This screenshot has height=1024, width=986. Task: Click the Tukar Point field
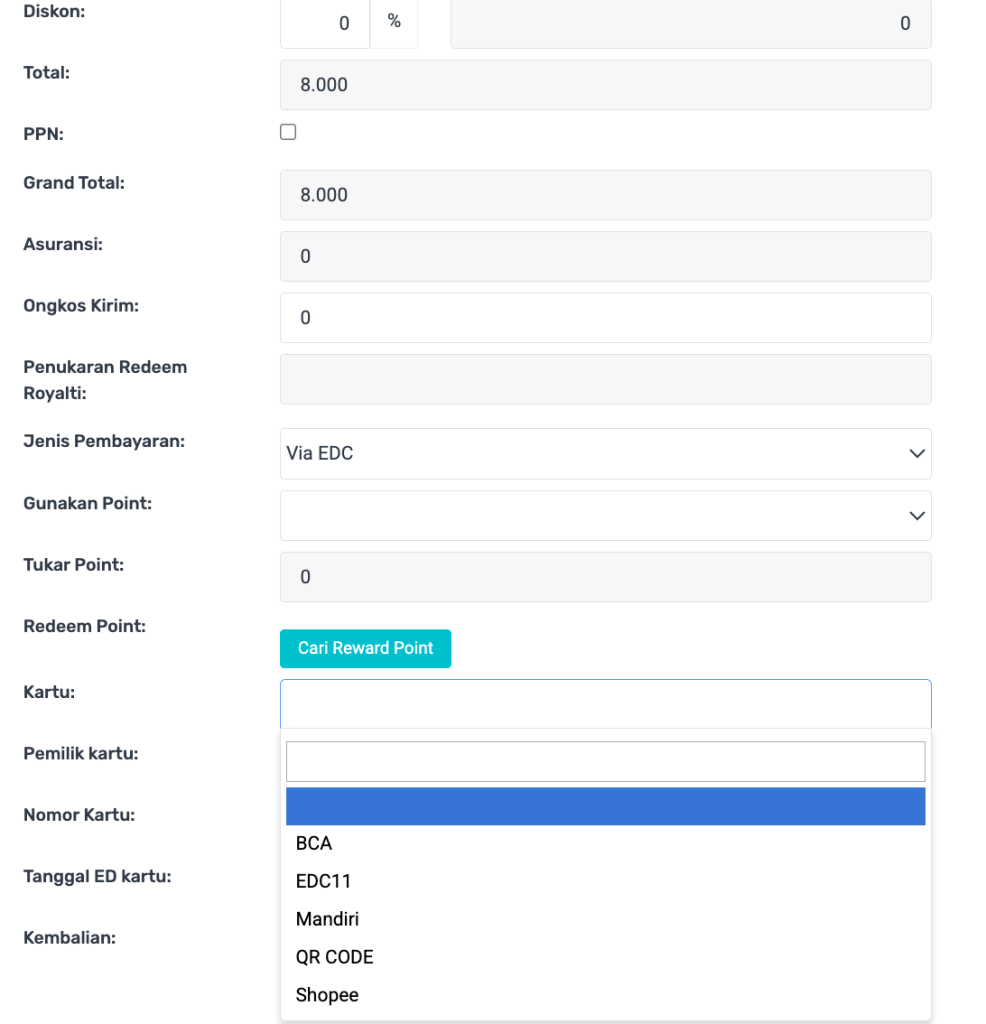[605, 577]
